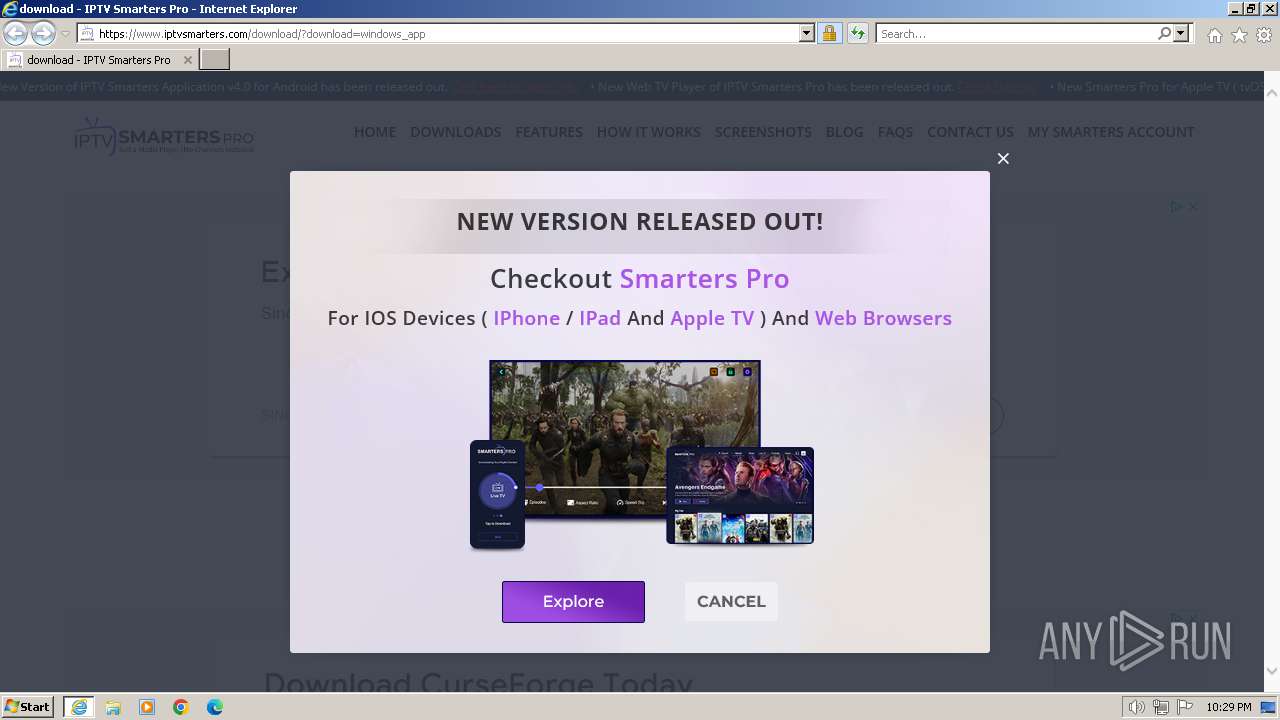The height and width of the screenshot is (720, 1280).
Task: Go to the browser Home page icon
Action: coord(1214,35)
